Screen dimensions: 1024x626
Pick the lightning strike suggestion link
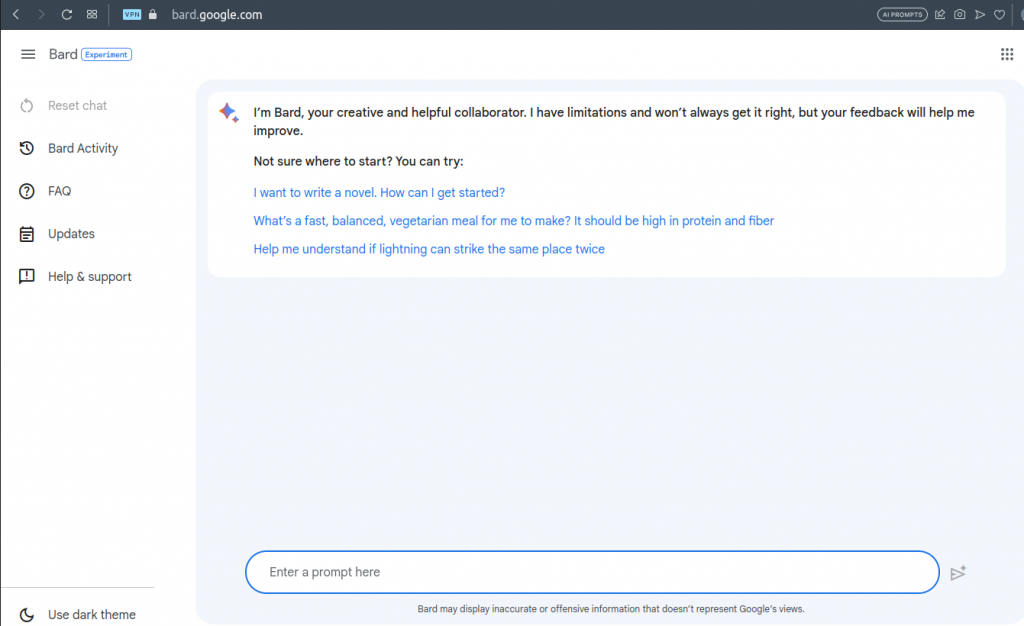tap(429, 249)
